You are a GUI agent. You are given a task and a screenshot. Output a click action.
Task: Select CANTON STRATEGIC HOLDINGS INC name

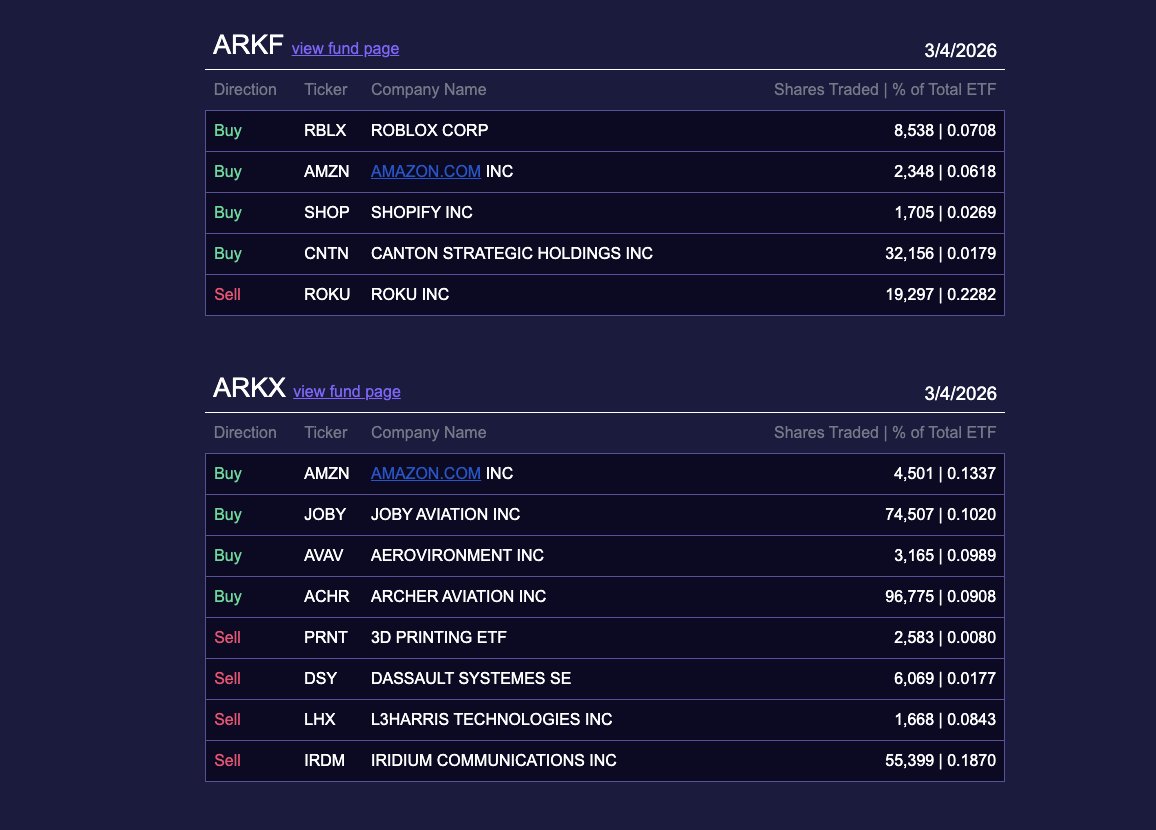click(512, 254)
